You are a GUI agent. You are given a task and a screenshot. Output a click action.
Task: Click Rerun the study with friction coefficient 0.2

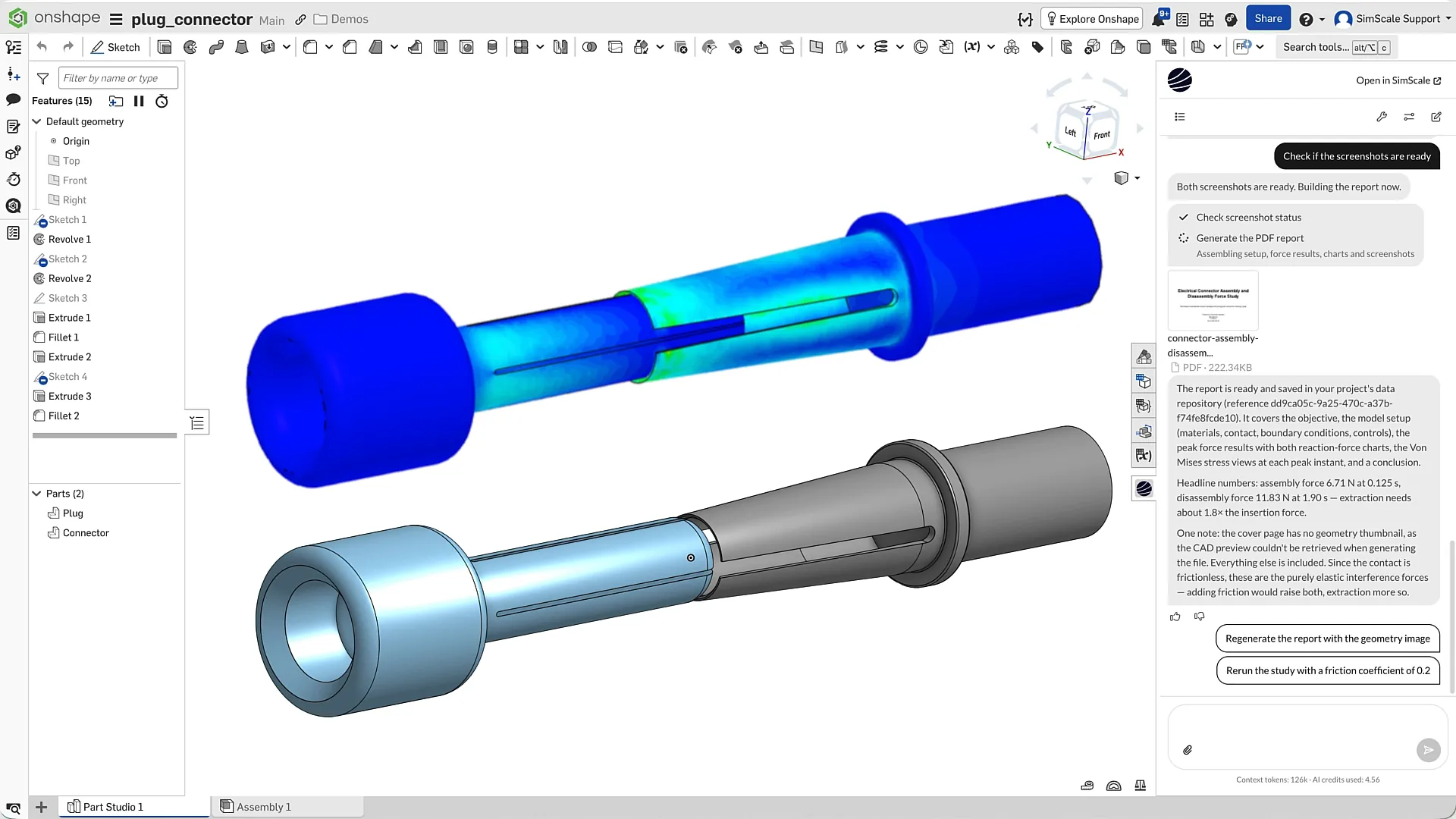[1328, 670]
